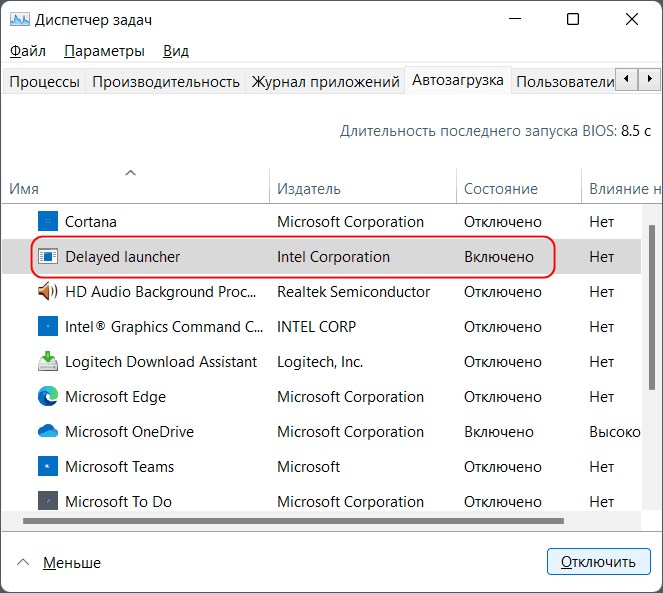Image resolution: width=663 pixels, height=593 pixels.
Task: Sort by the Издатель column header
Action: pos(363,186)
